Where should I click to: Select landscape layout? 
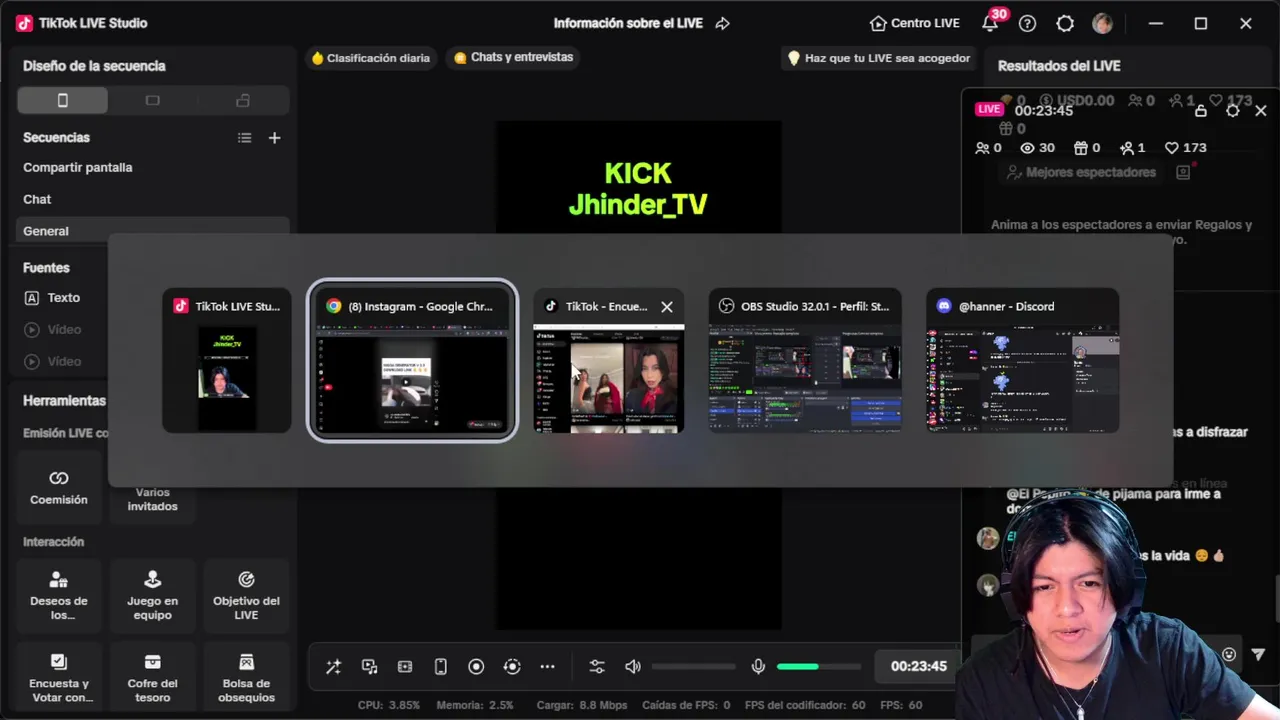coord(152,100)
